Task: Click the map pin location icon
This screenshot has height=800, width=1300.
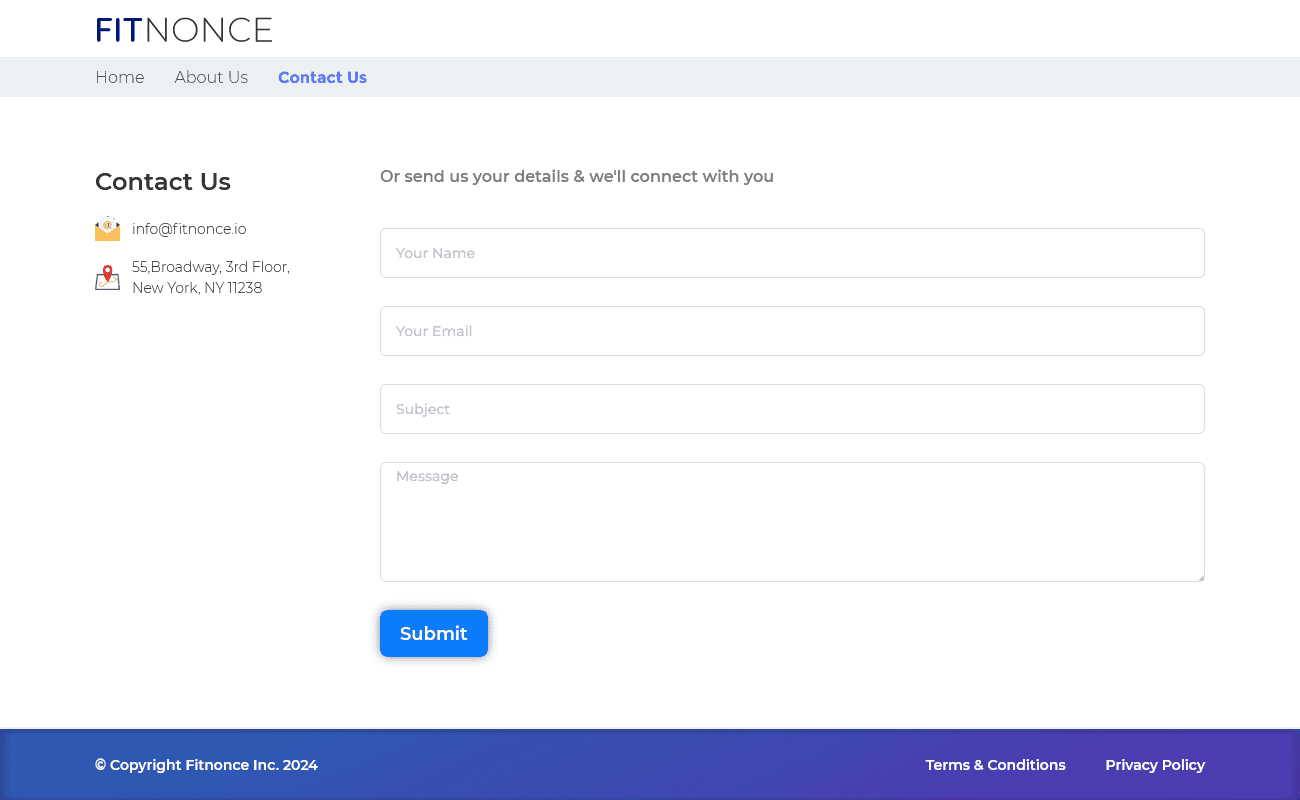Action: coord(107,278)
